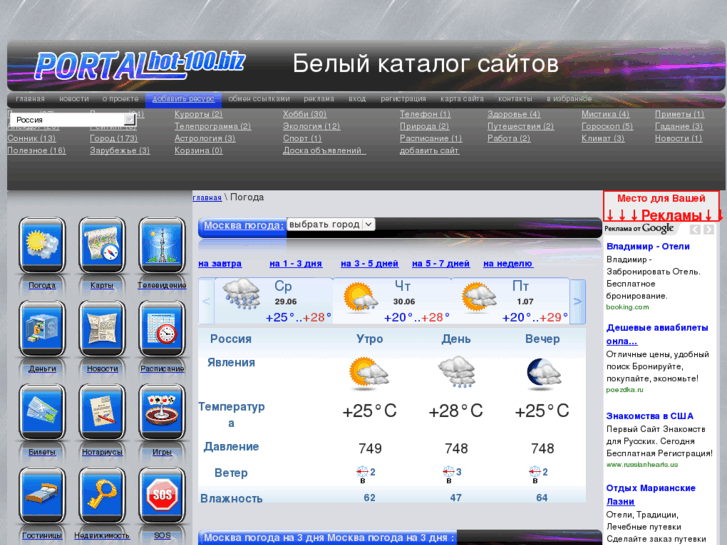Open the Телевидение tower icon
The height and width of the screenshot is (545, 727).
(162, 245)
